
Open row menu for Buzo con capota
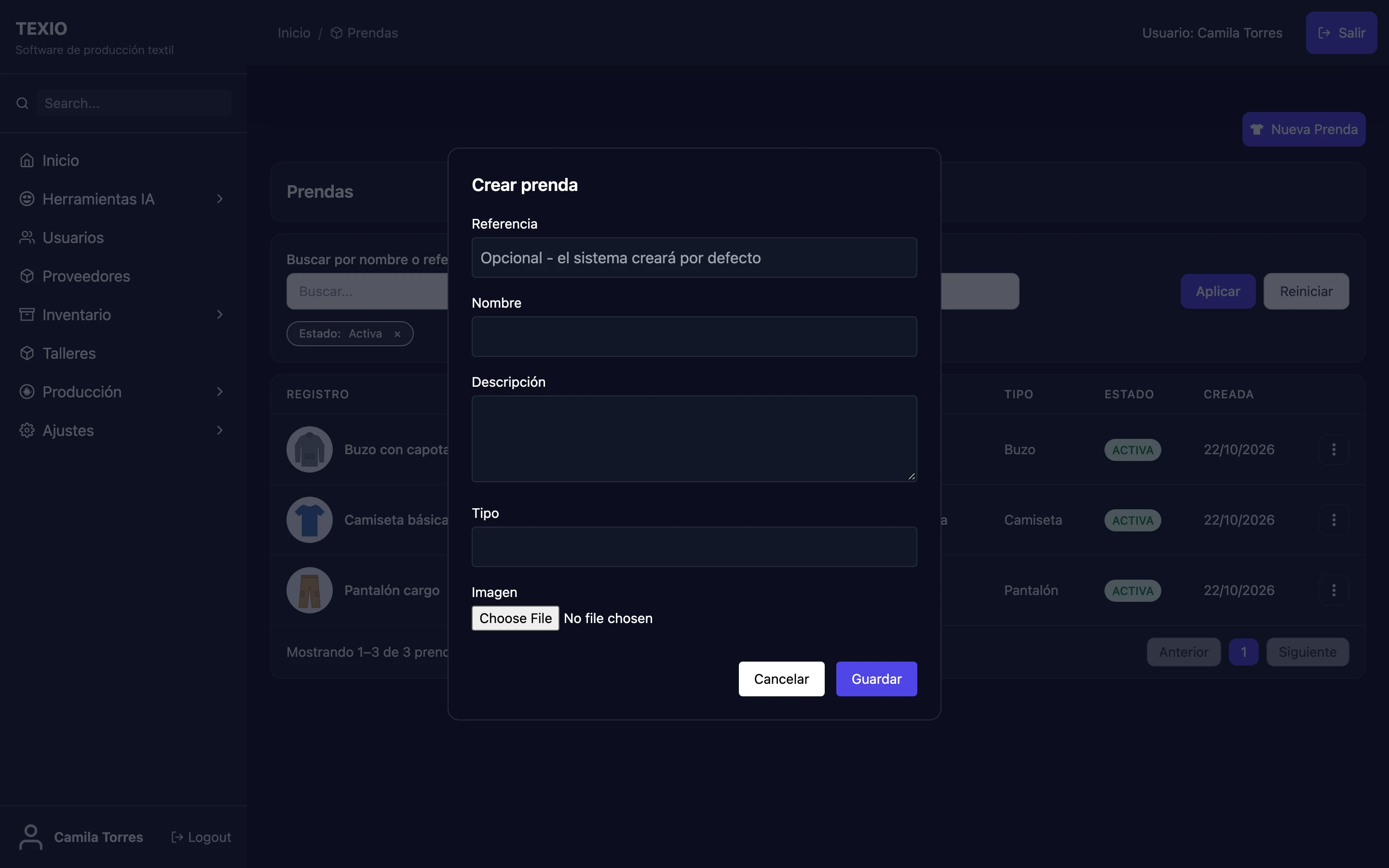tap(1334, 449)
